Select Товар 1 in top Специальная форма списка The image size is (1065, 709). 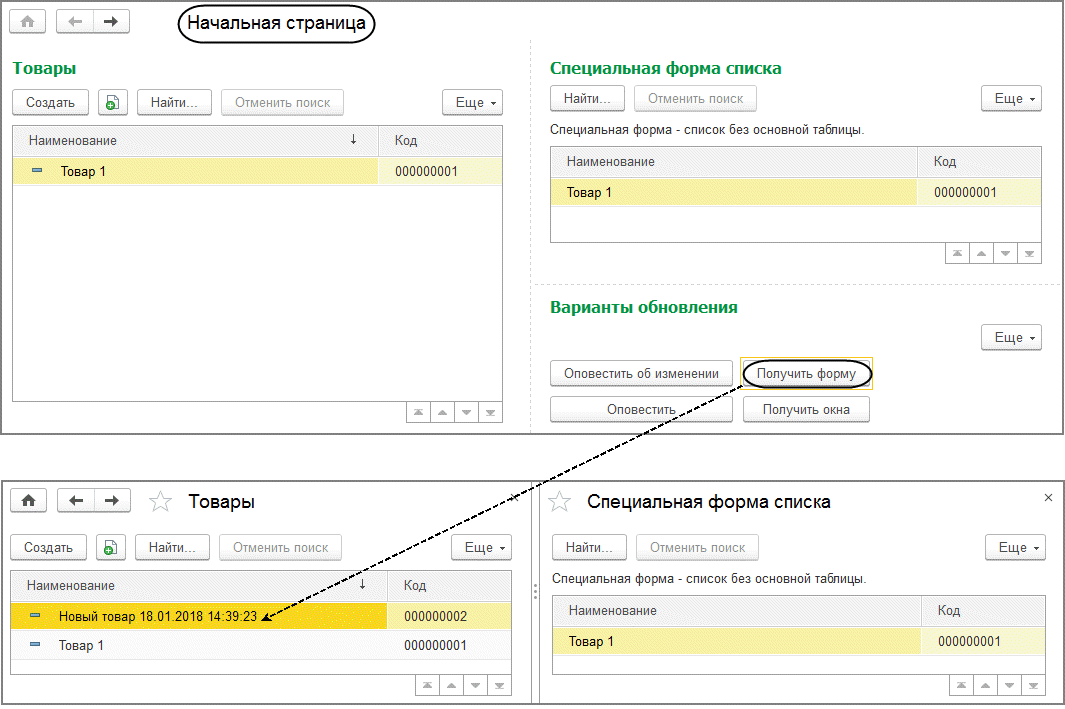click(795, 192)
